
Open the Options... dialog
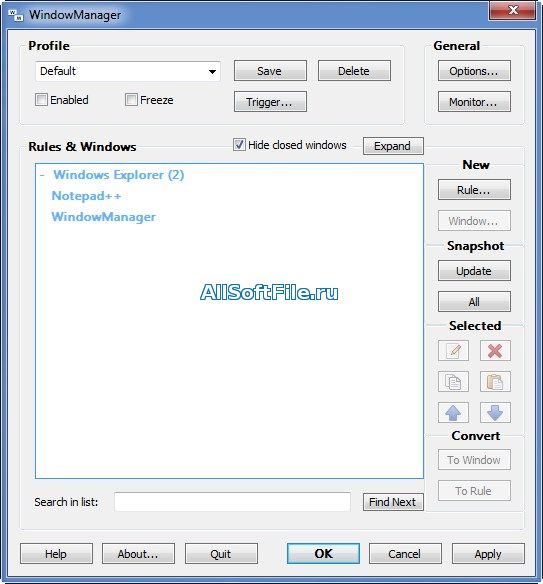click(474, 71)
